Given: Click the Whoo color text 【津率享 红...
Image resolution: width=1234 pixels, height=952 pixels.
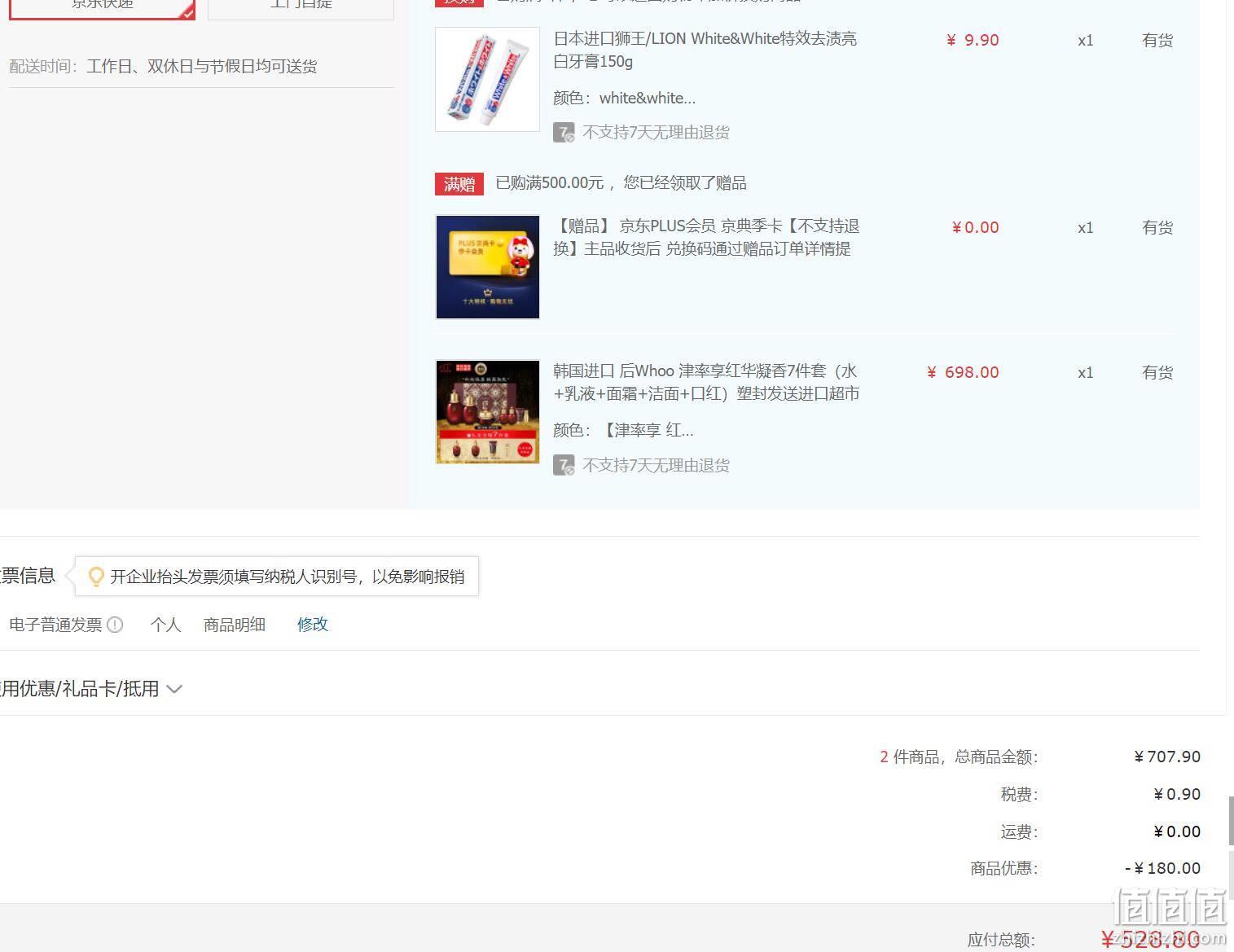Looking at the screenshot, I should [x=647, y=431].
